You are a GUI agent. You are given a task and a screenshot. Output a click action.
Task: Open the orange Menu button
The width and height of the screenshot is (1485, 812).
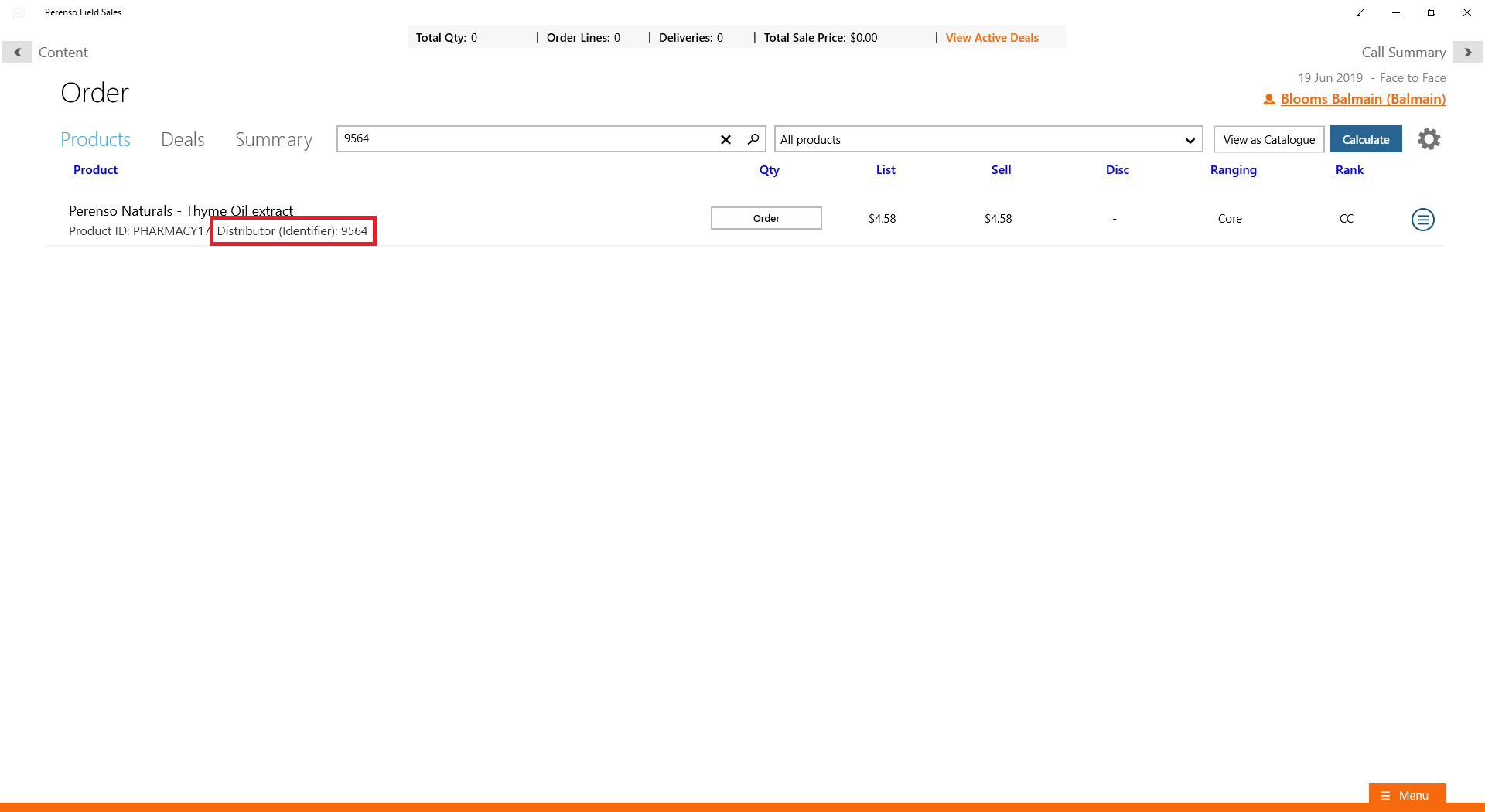(1407, 795)
